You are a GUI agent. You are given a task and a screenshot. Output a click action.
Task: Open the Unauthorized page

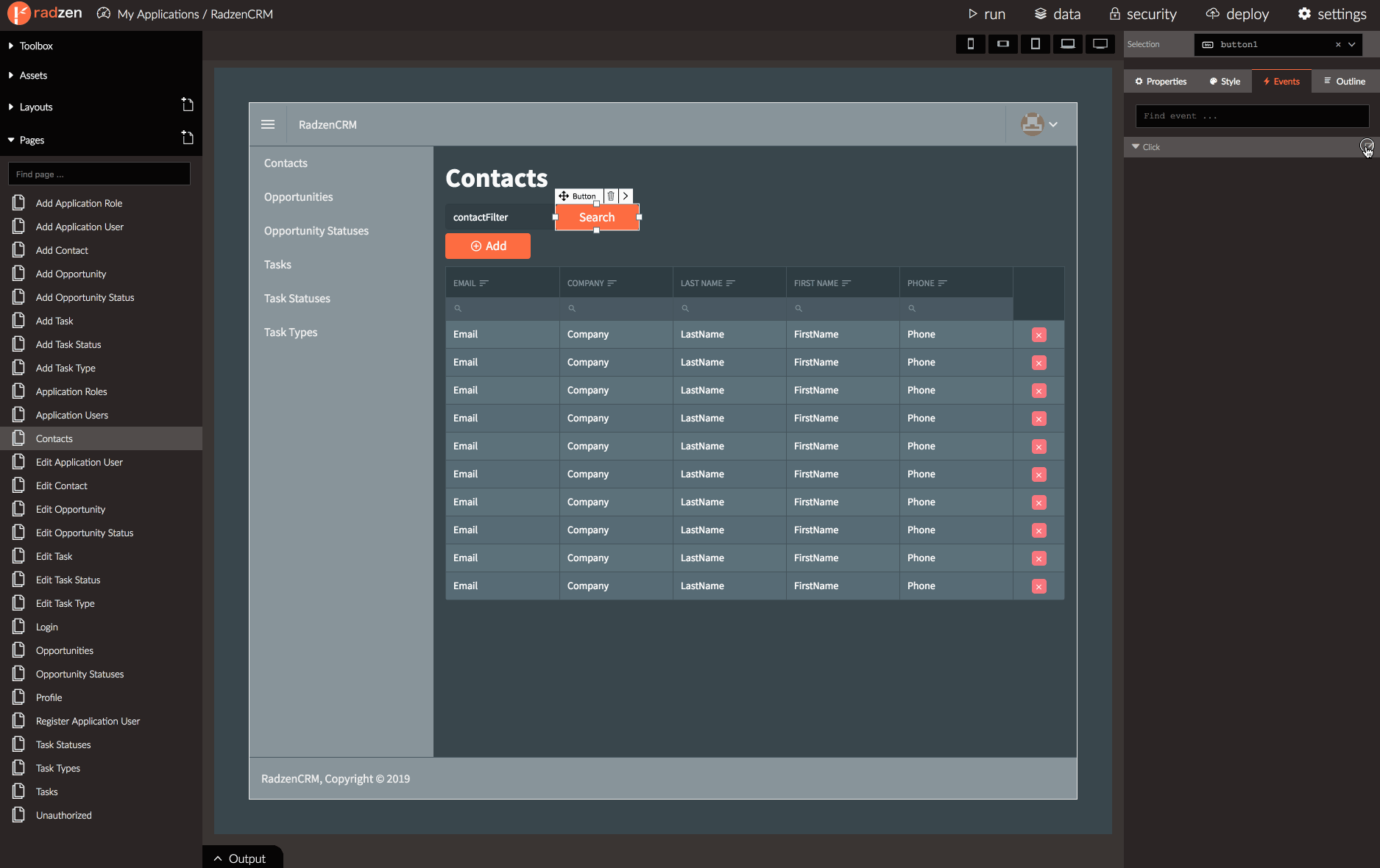coord(64,815)
